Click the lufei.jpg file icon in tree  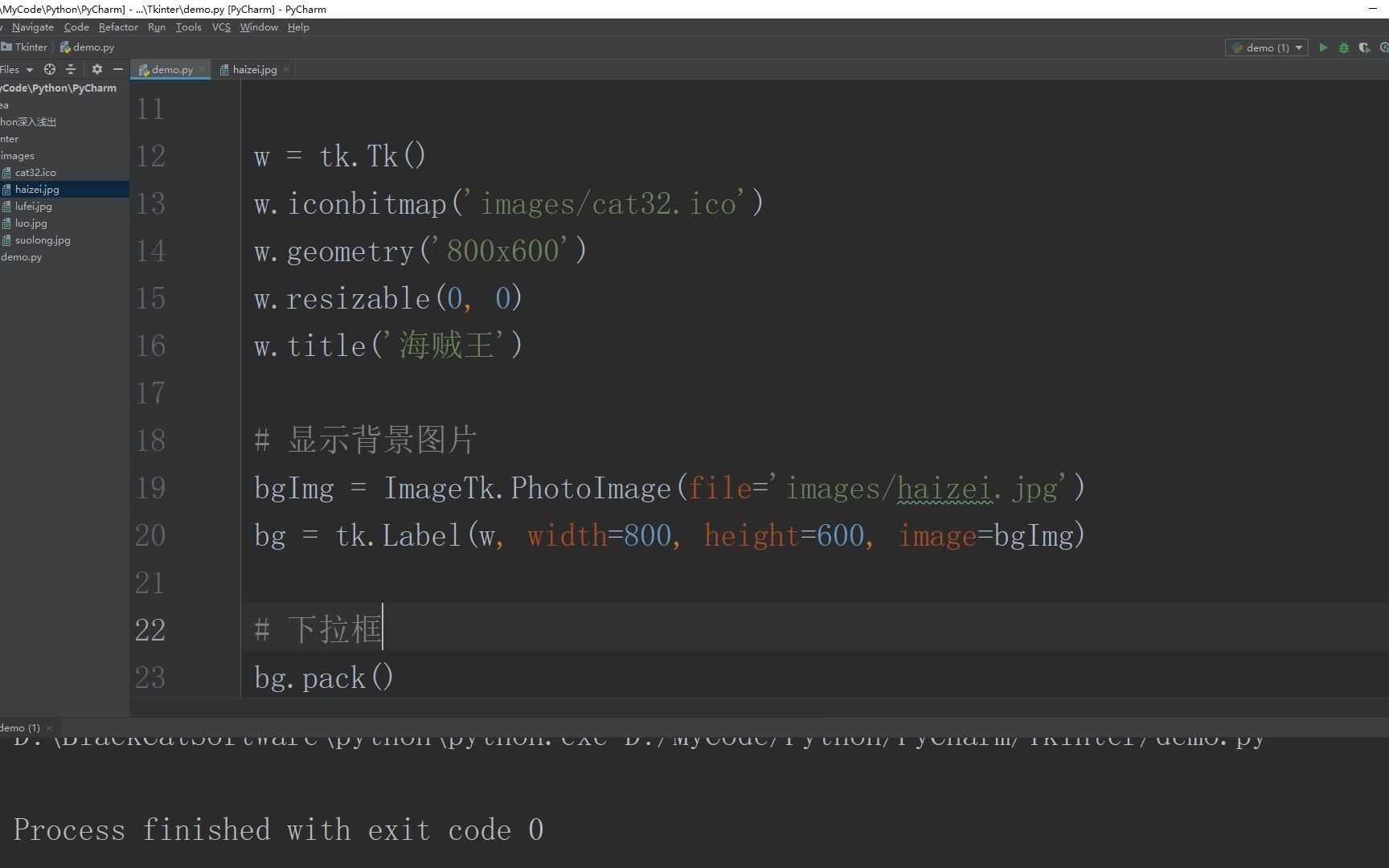6,207
